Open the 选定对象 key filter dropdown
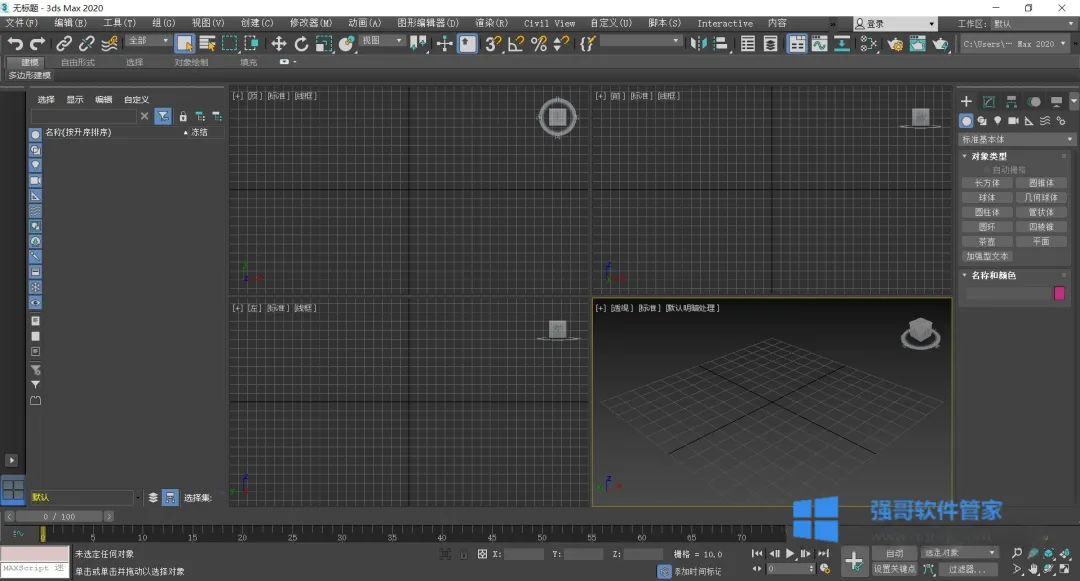Image resolution: width=1080 pixels, height=581 pixels. [x=959, y=553]
